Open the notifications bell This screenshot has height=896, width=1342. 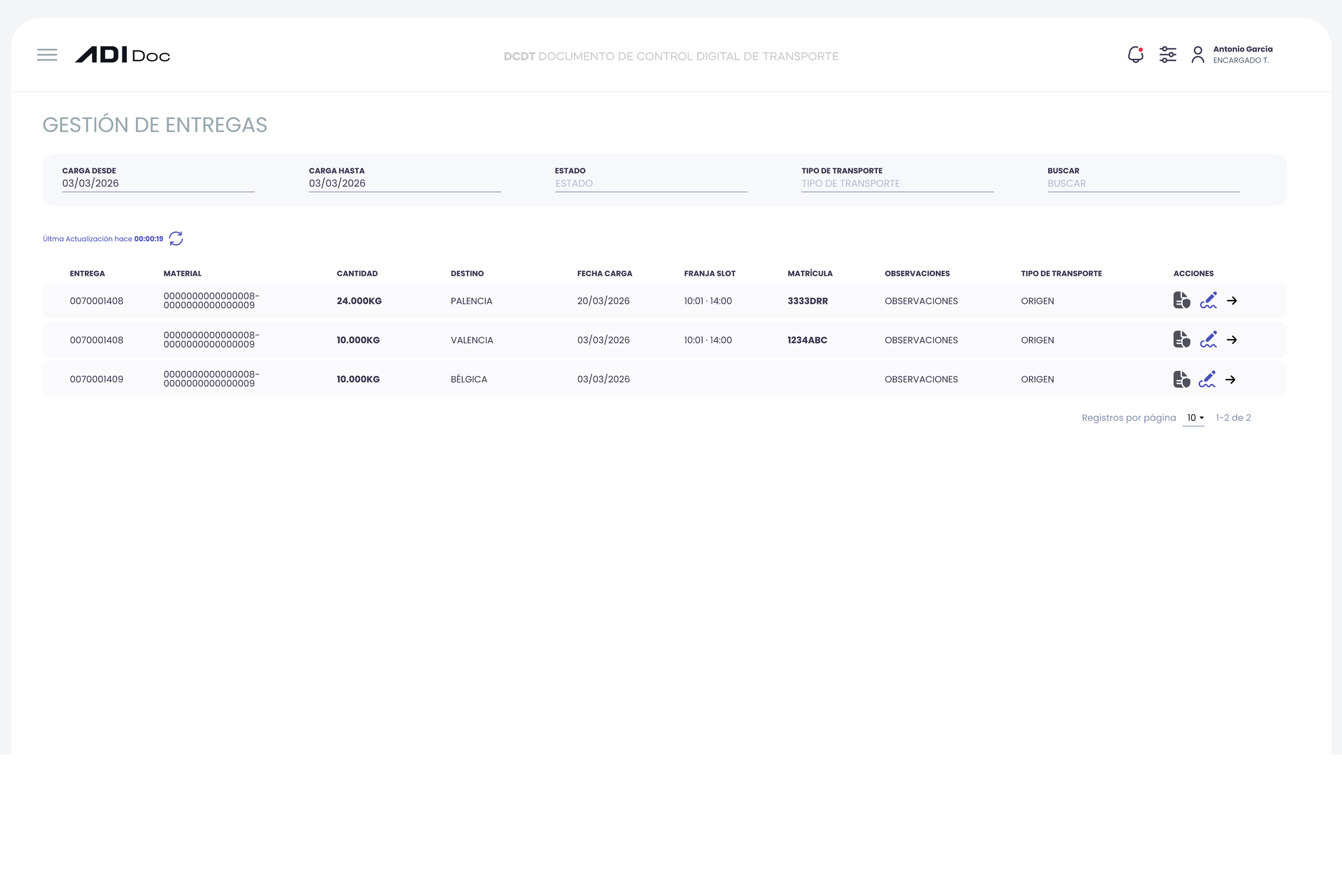click(1135, 55)
